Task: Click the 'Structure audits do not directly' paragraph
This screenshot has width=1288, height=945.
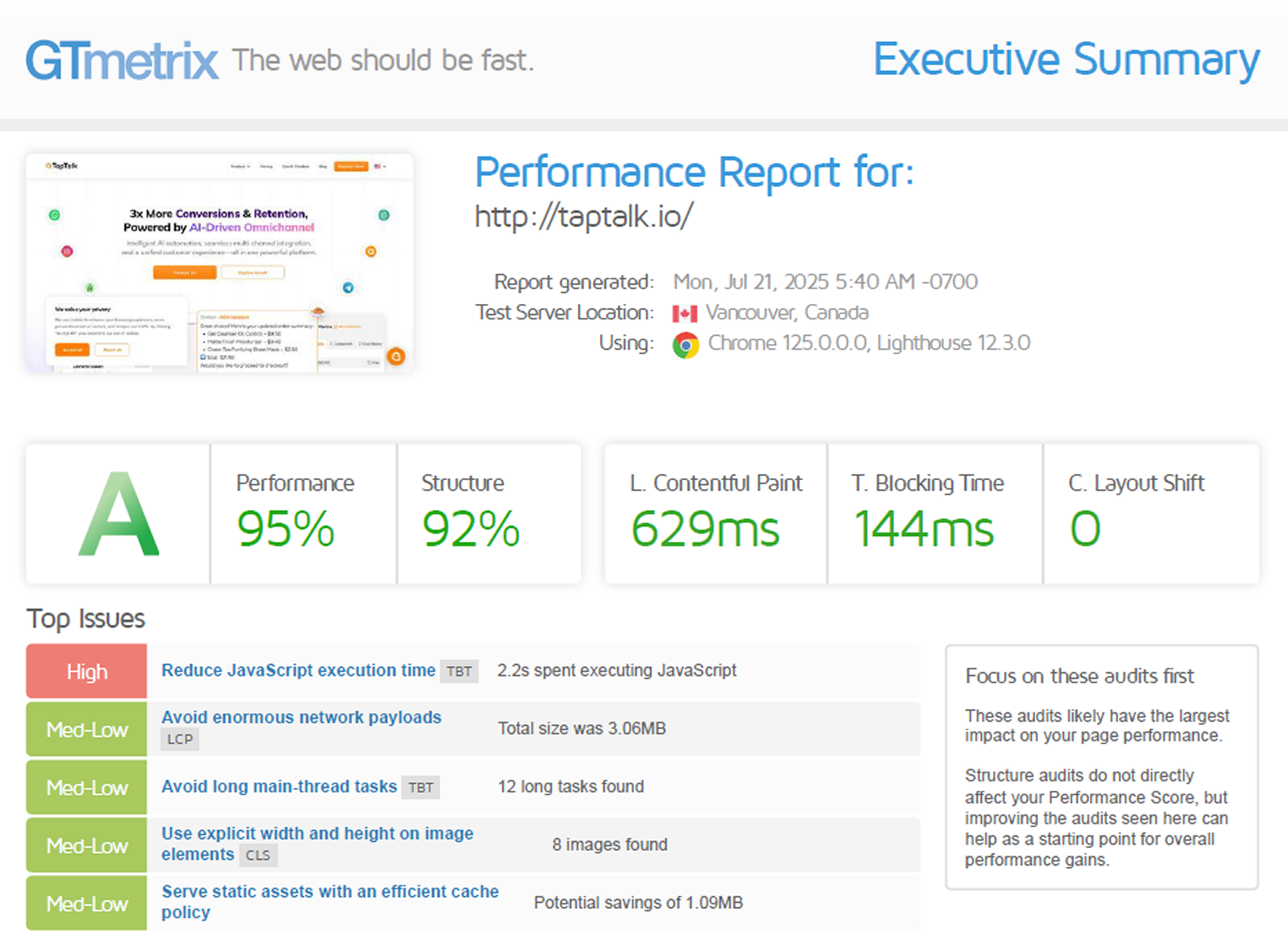Action: (x=1097, y=818)
